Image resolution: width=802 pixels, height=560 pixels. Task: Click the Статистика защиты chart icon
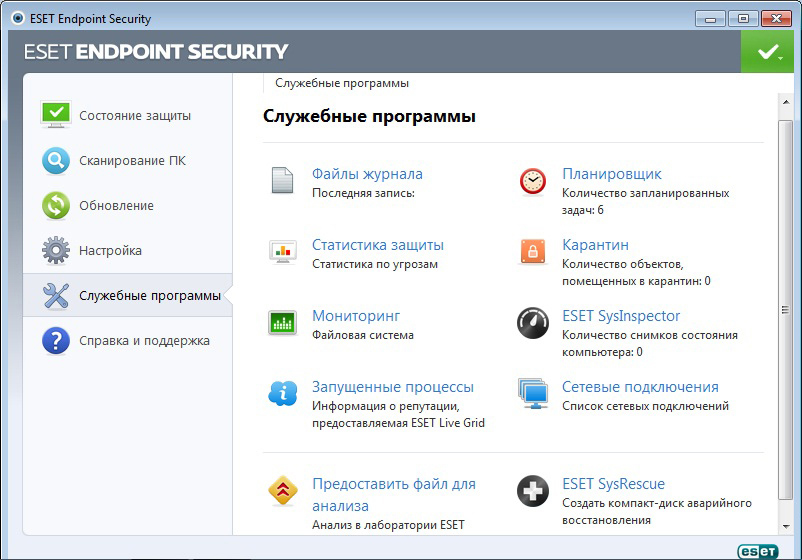(x=282, y=251)
